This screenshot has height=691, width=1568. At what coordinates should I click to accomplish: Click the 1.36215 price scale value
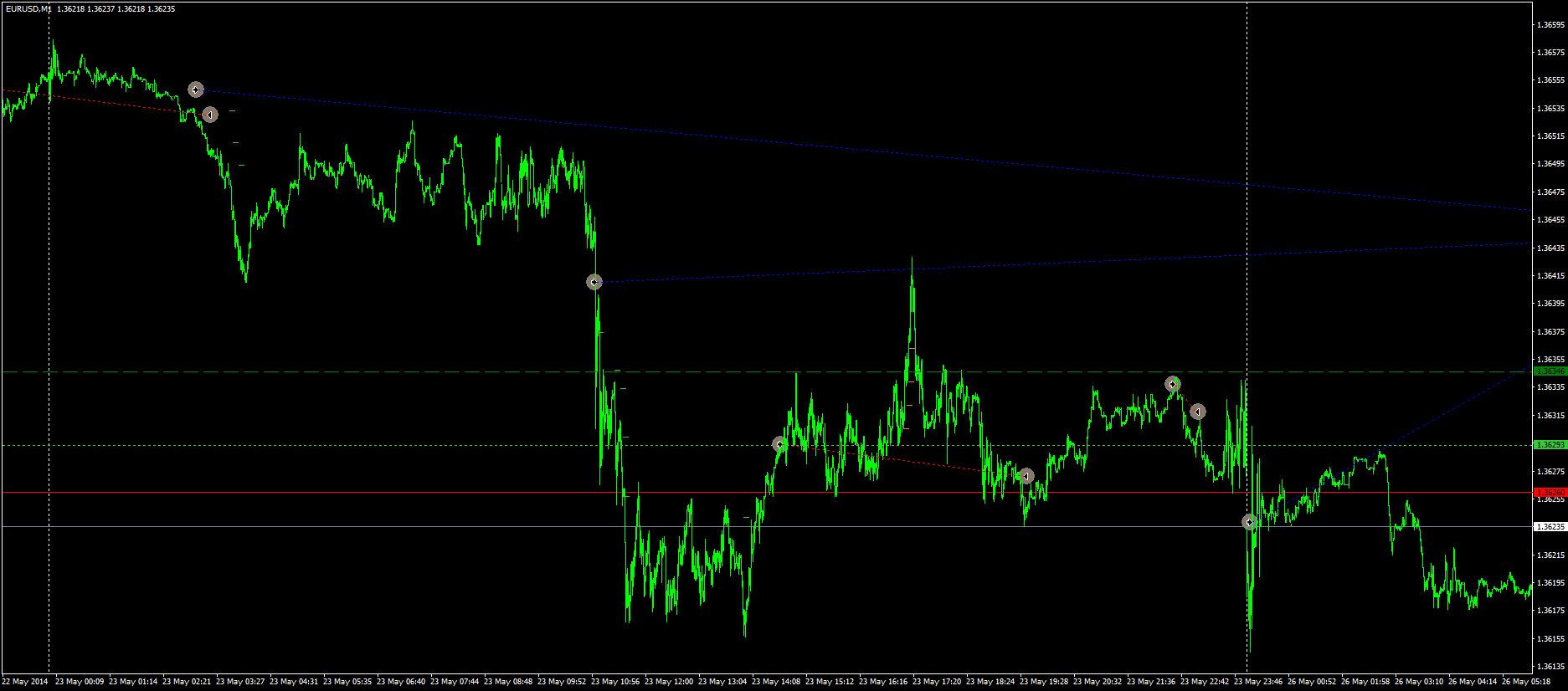(x=1550, y=555)
